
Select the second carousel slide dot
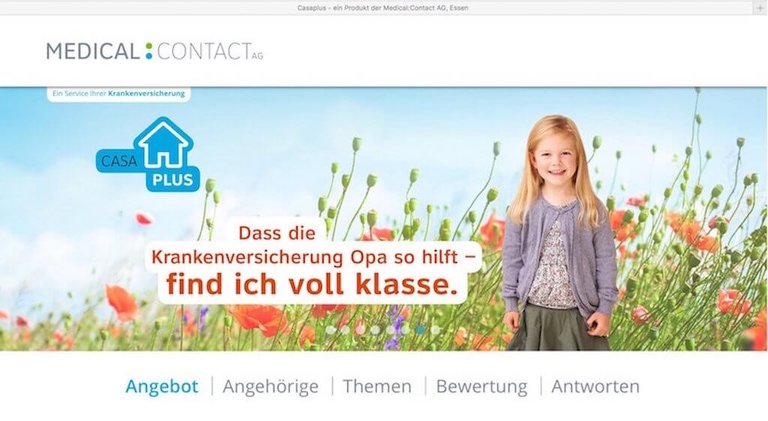pos(345,330)
